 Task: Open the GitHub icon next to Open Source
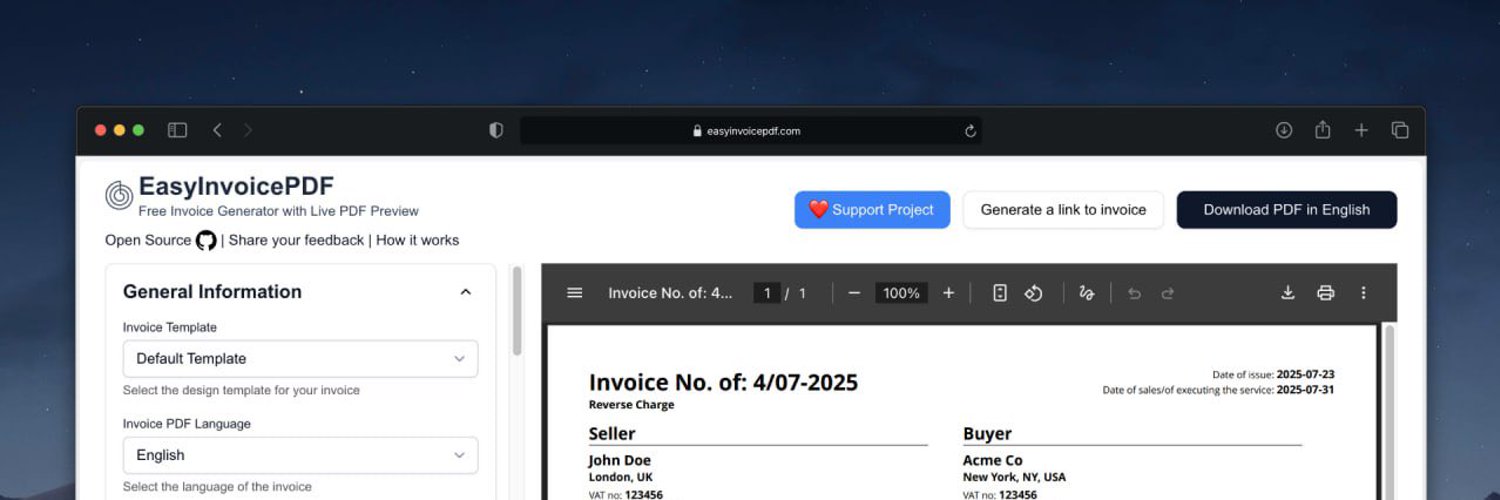pos(206,240)
